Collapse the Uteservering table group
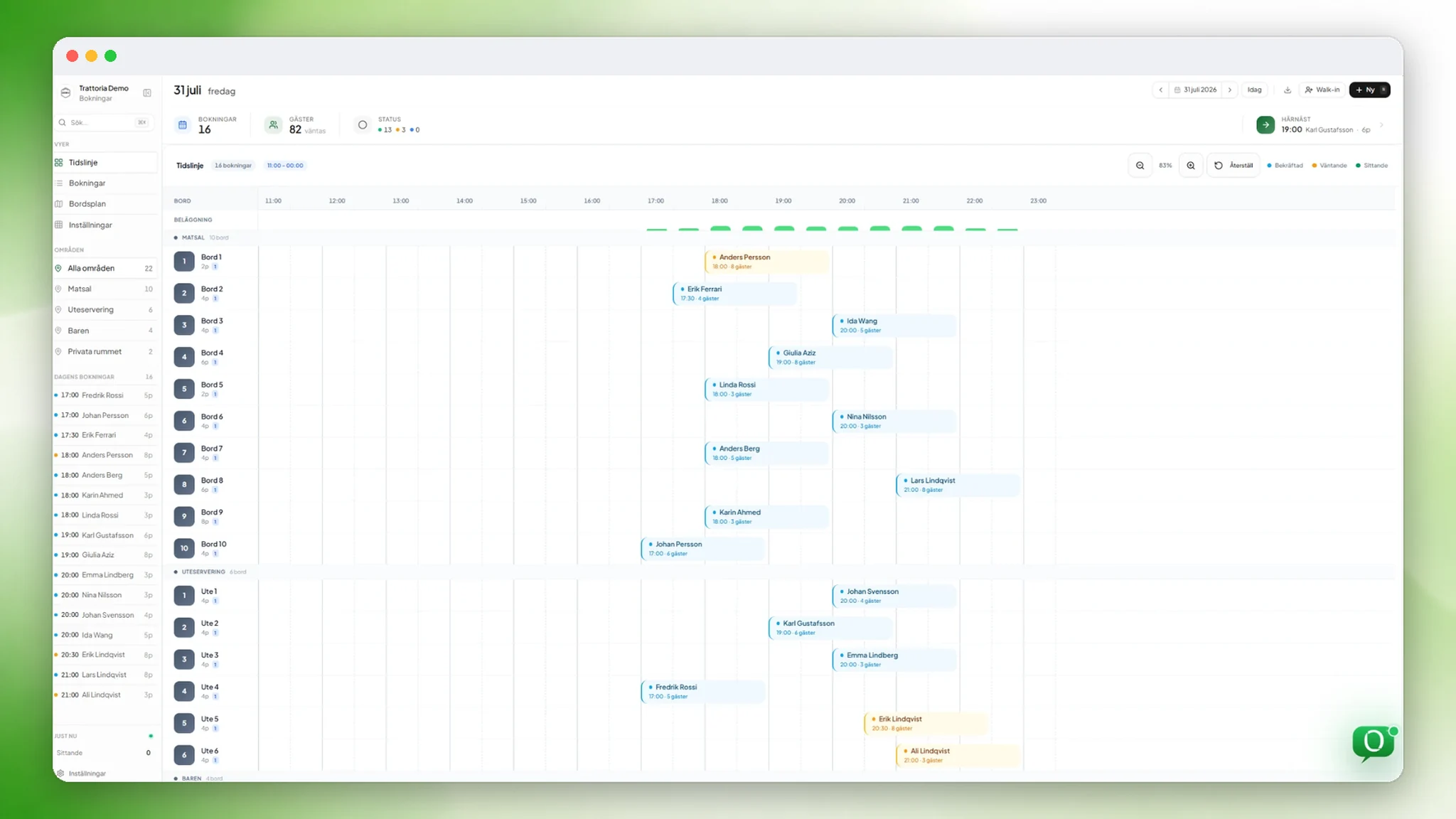This screenshot has width=1456, height=819. (210, 572)
